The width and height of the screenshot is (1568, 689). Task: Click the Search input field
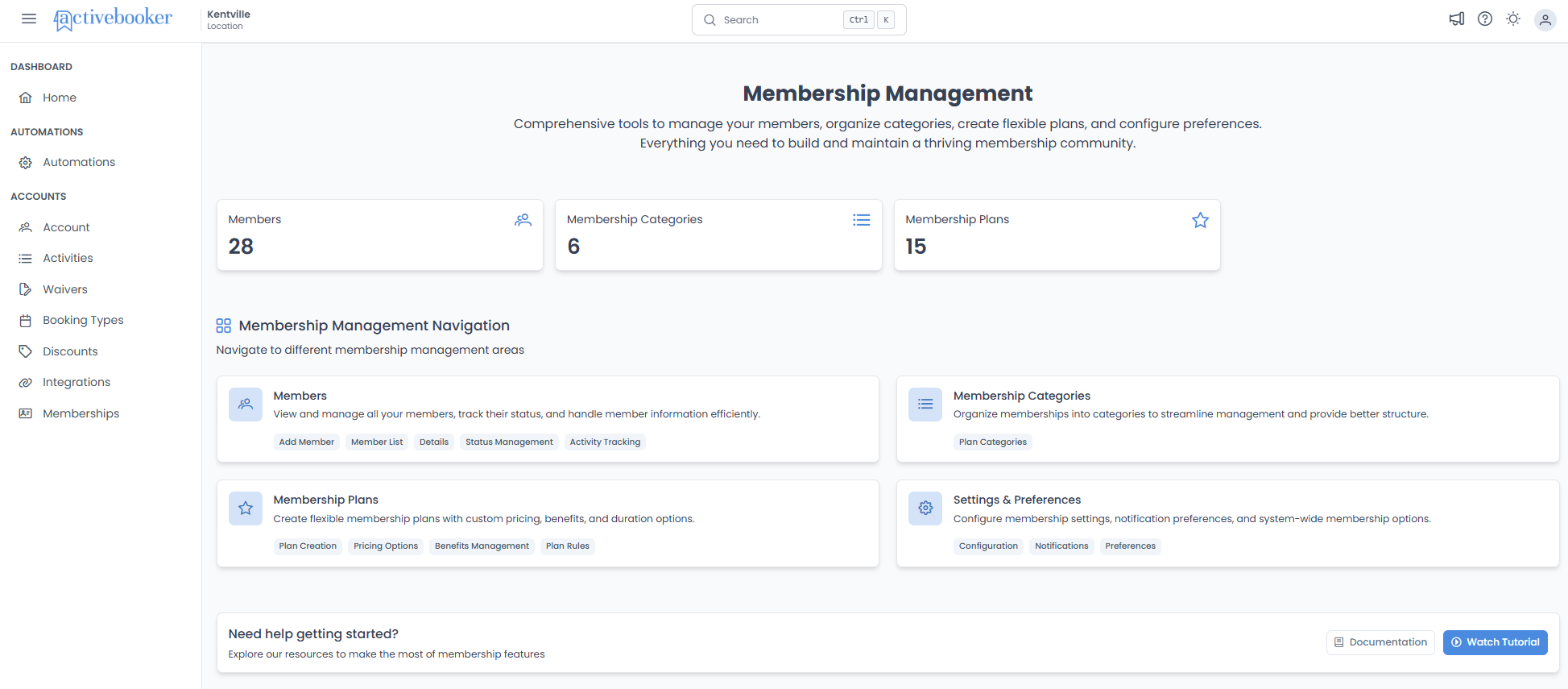pyautogui.click(x=799, y=20)
